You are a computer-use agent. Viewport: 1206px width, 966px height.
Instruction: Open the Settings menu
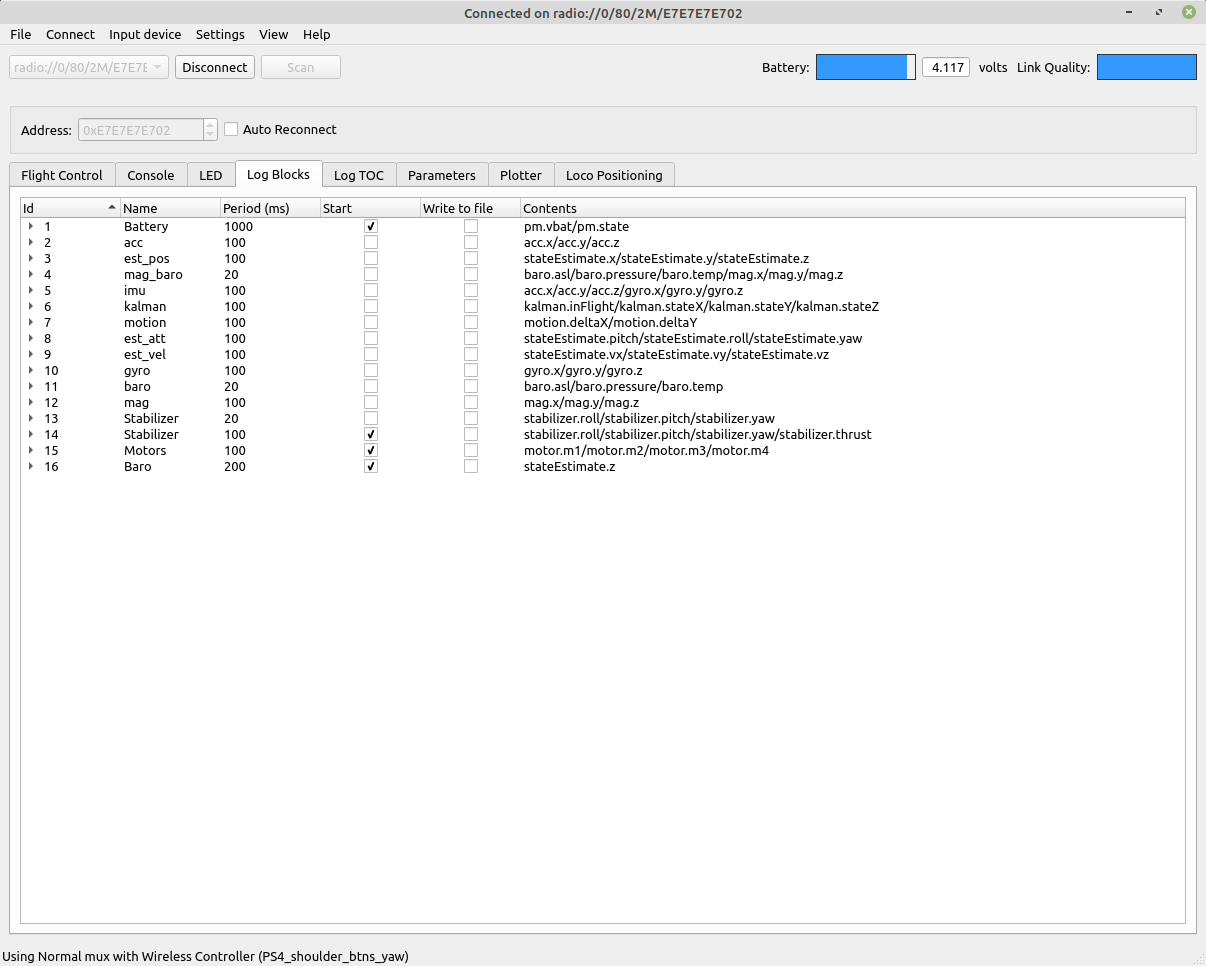point(220,34)
